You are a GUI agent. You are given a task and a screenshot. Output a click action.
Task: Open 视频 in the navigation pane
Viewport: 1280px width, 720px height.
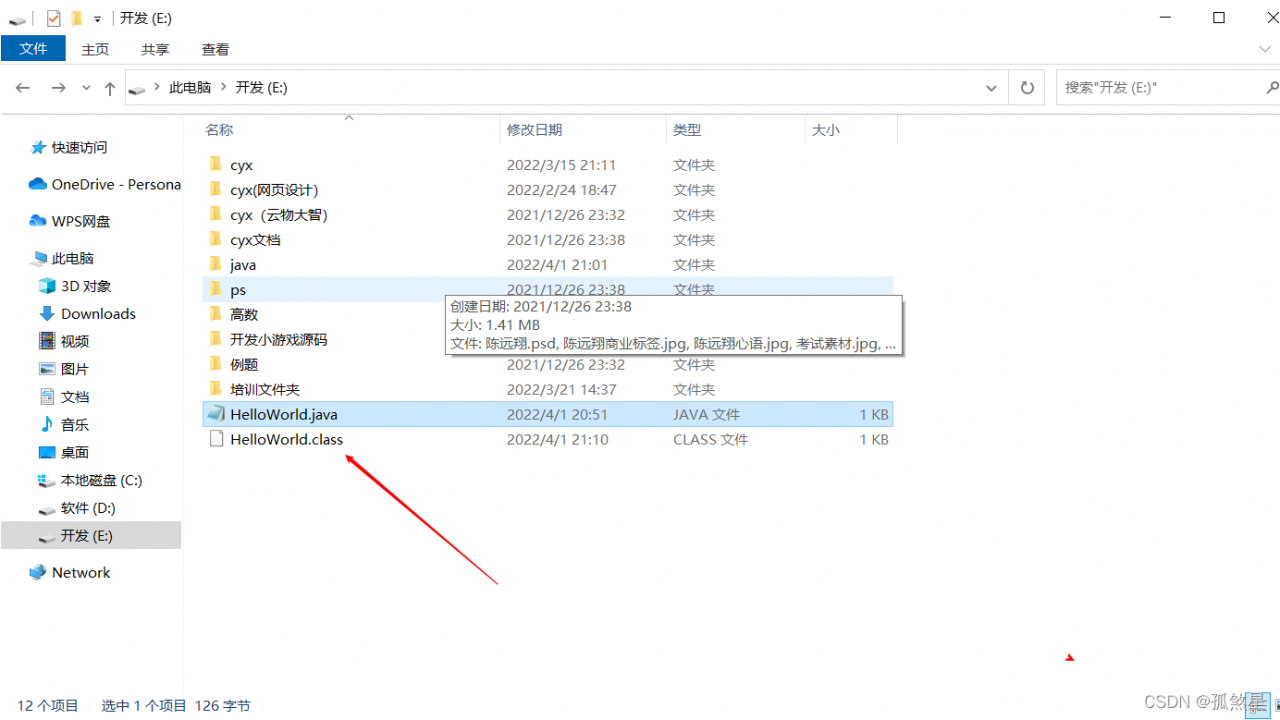point(75,342)
